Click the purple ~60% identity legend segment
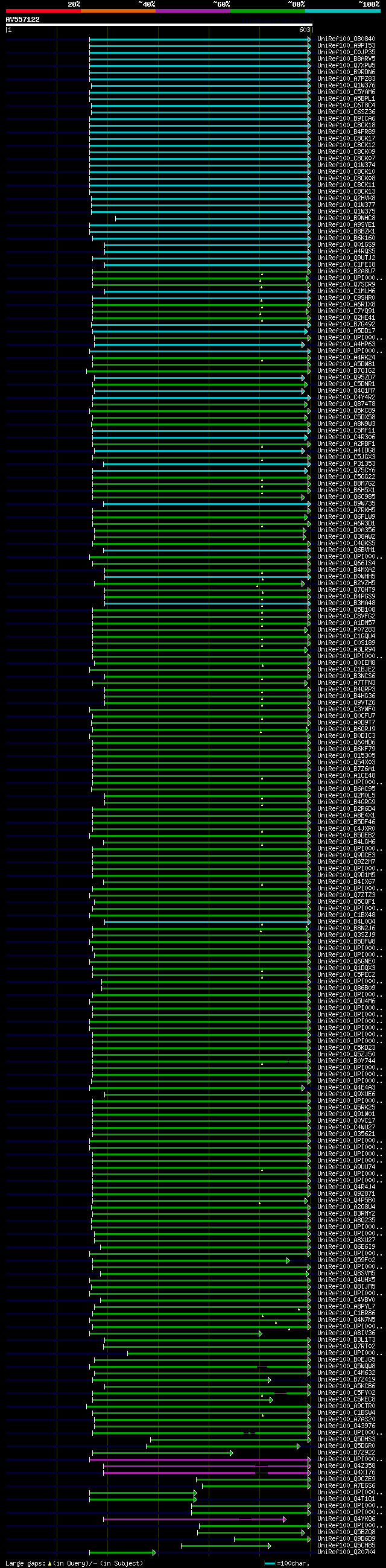This screenshot has height=1568, width=386. tap(193, 11)
